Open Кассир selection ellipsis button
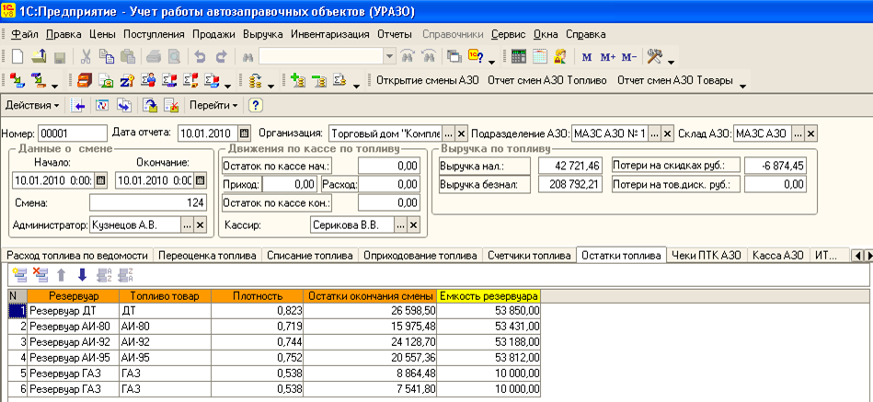The width and height of the screenshot is (873, 402). (401, 225)
